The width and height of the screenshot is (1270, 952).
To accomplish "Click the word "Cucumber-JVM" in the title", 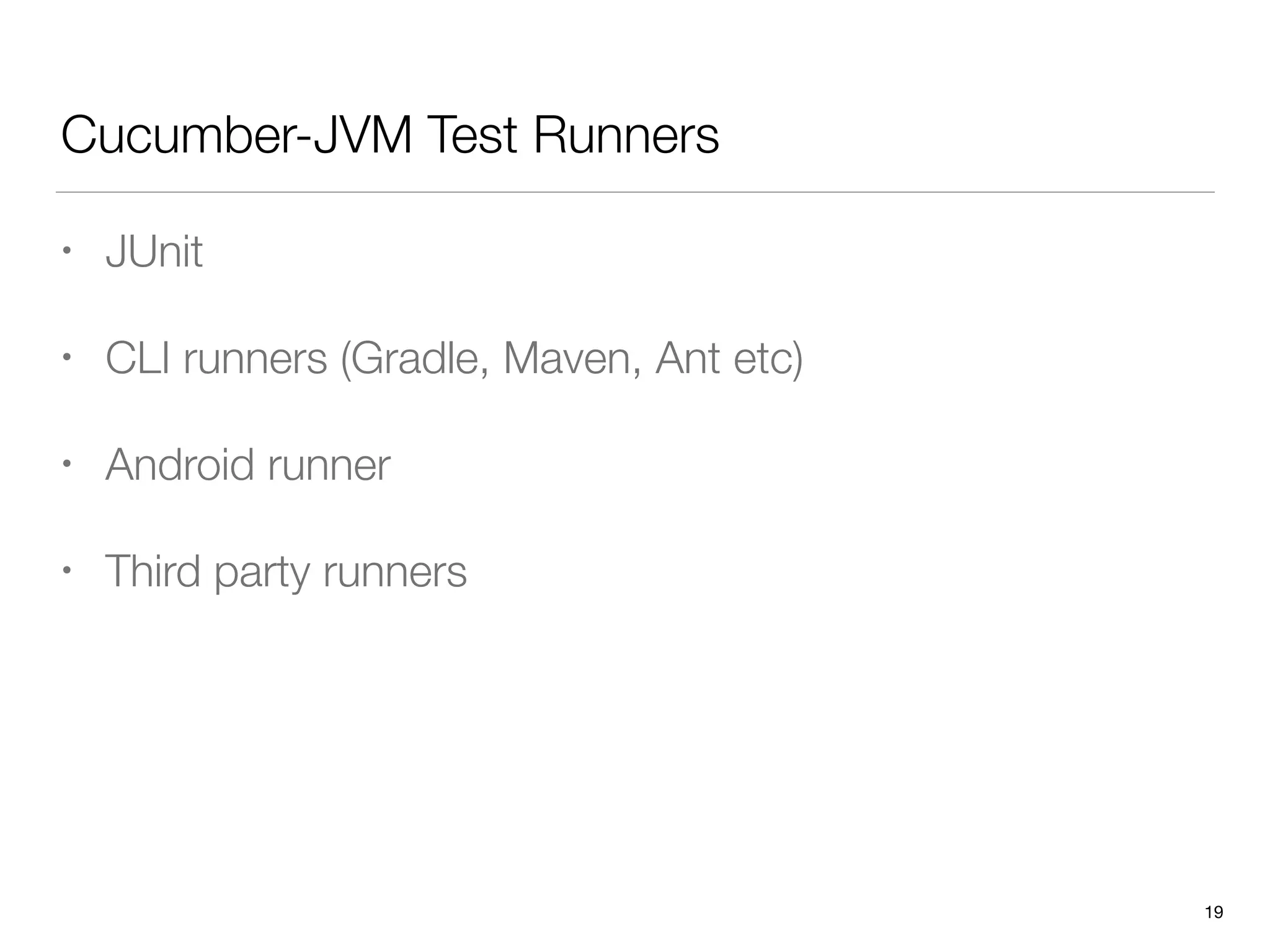I will pos(237,136).
